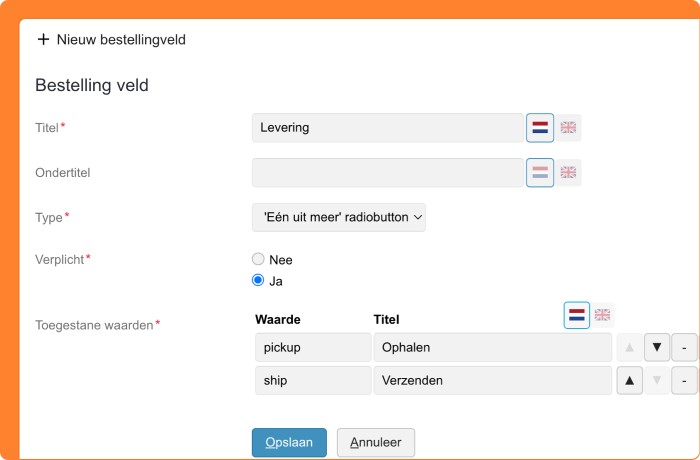Select English flag for Titel field
Viewport: 700px width, 460px height.
pos(568,128)
